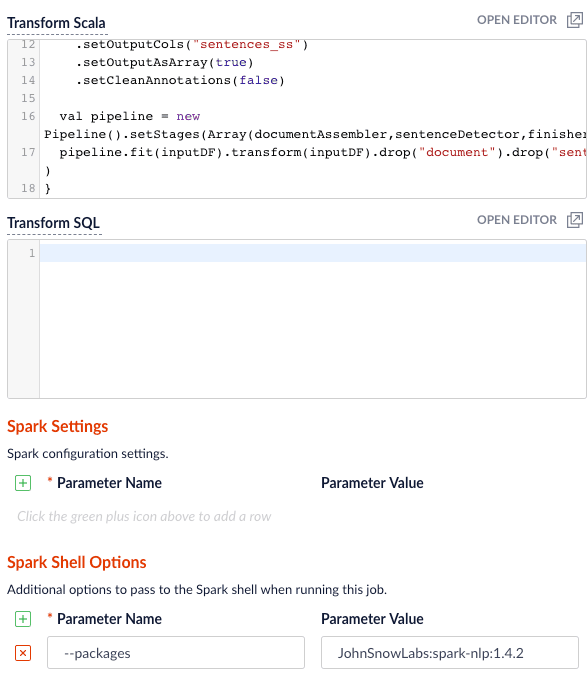Click Parameter Name header under Spark Shell Options
Viewport: 588px width, 676px height.
[109, 619]
